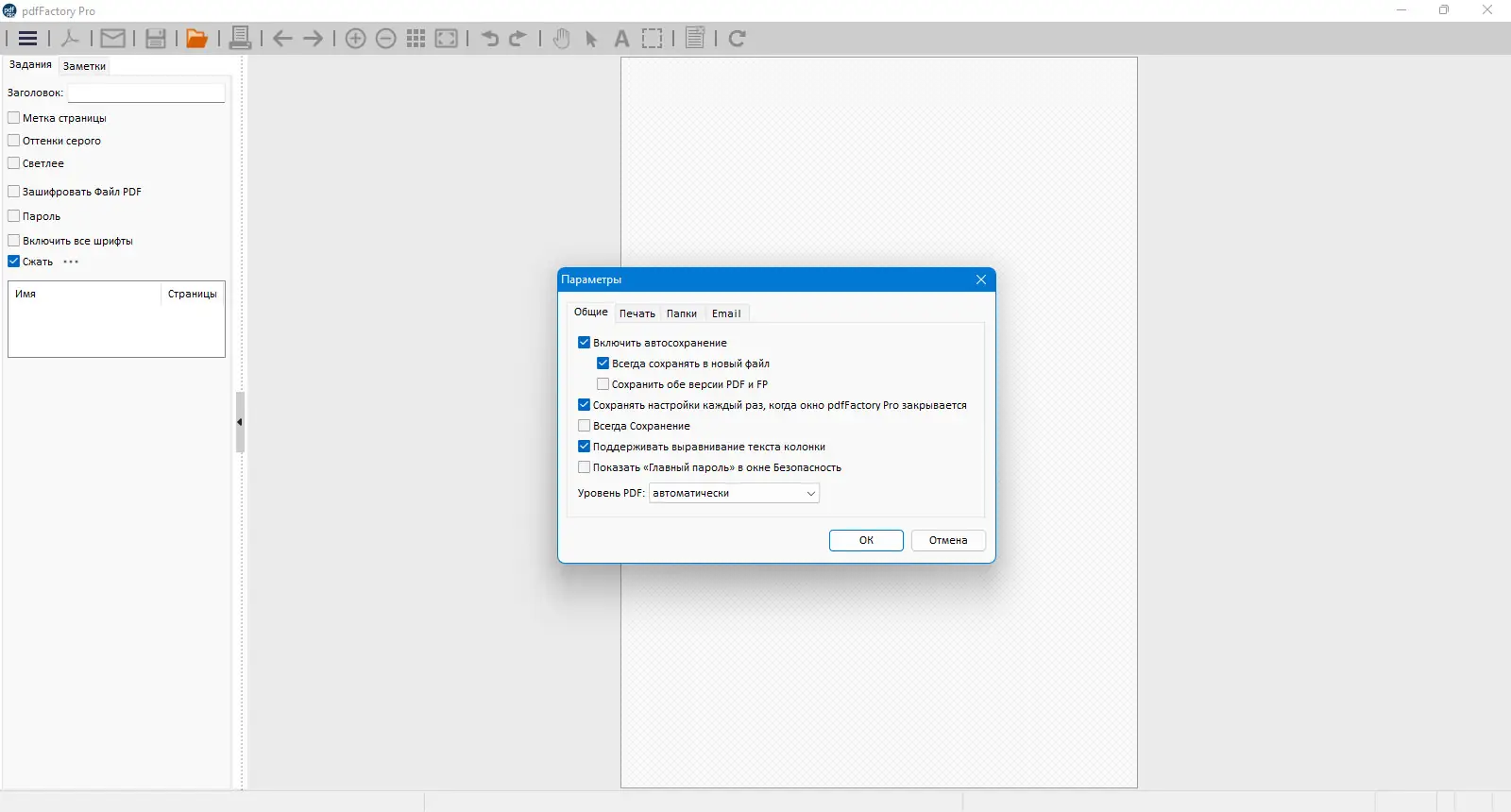This screenshot has width=1511, height=812.
Task: Select the arrow pointer tool
Action: tap(591, 39)
